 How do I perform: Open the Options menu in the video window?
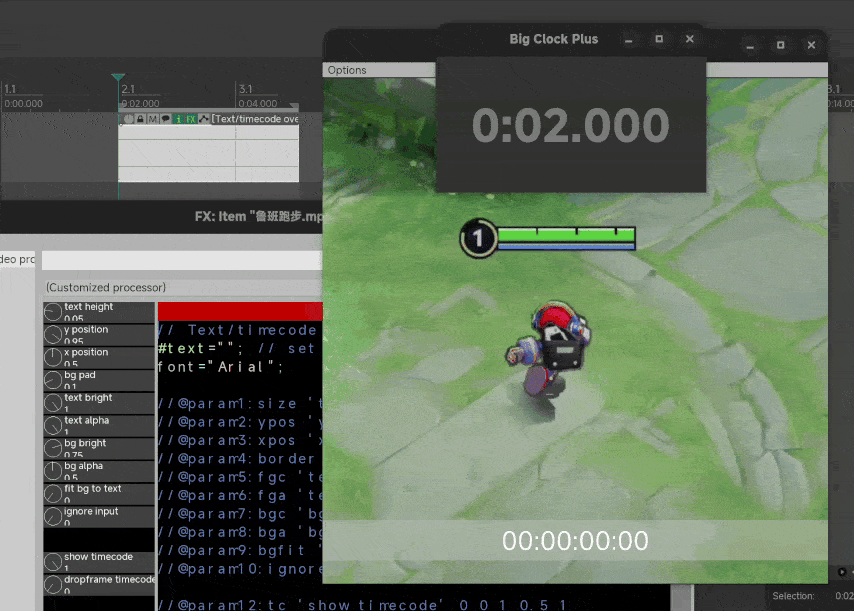pos(347,70)
